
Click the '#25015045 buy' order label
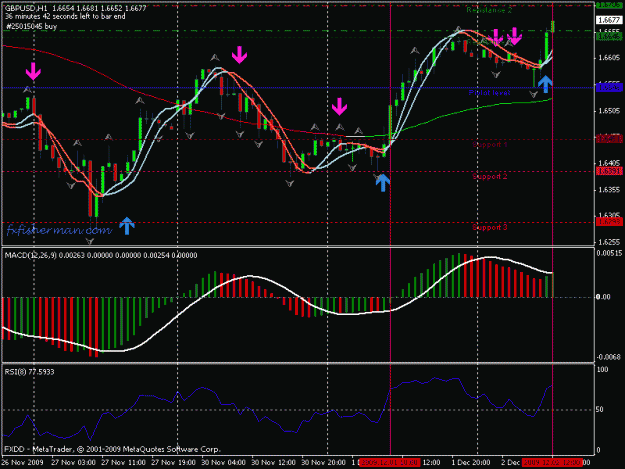32,27
